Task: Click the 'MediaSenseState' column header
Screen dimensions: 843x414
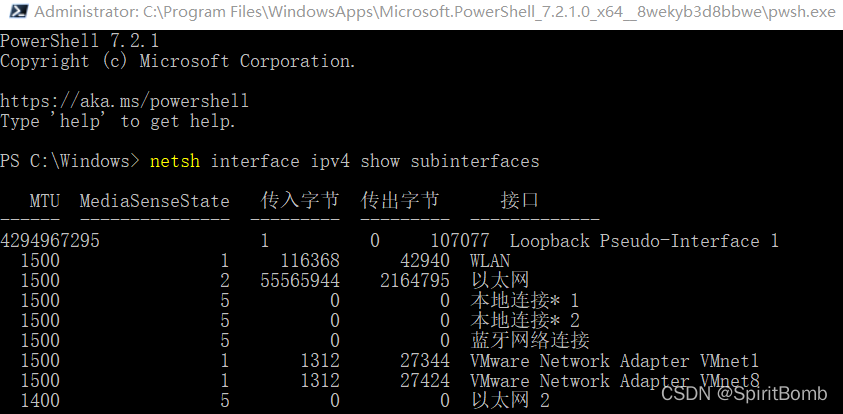Action: click(154, 201)
